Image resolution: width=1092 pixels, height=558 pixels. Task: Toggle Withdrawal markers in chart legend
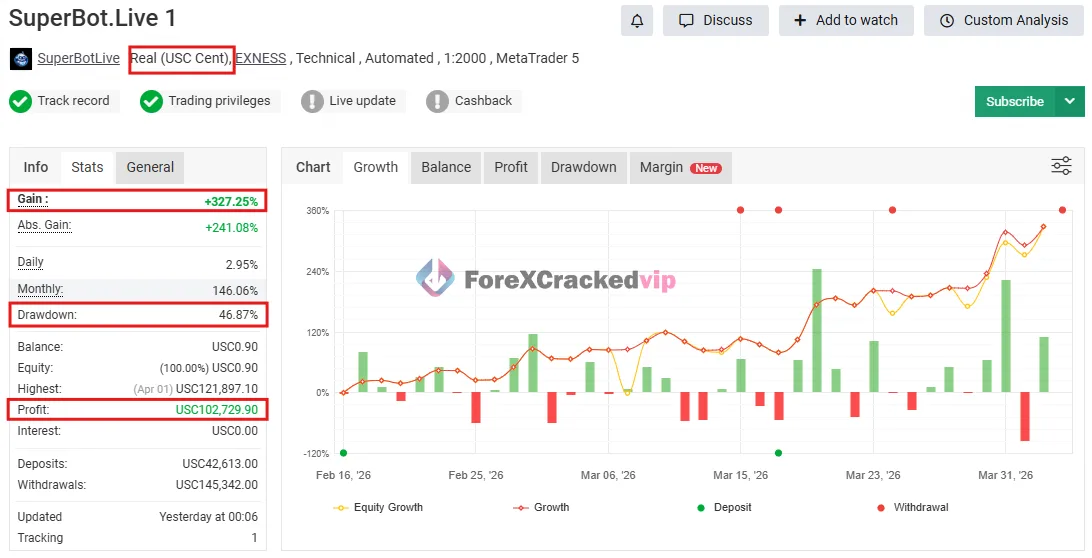tap(911, 508)
